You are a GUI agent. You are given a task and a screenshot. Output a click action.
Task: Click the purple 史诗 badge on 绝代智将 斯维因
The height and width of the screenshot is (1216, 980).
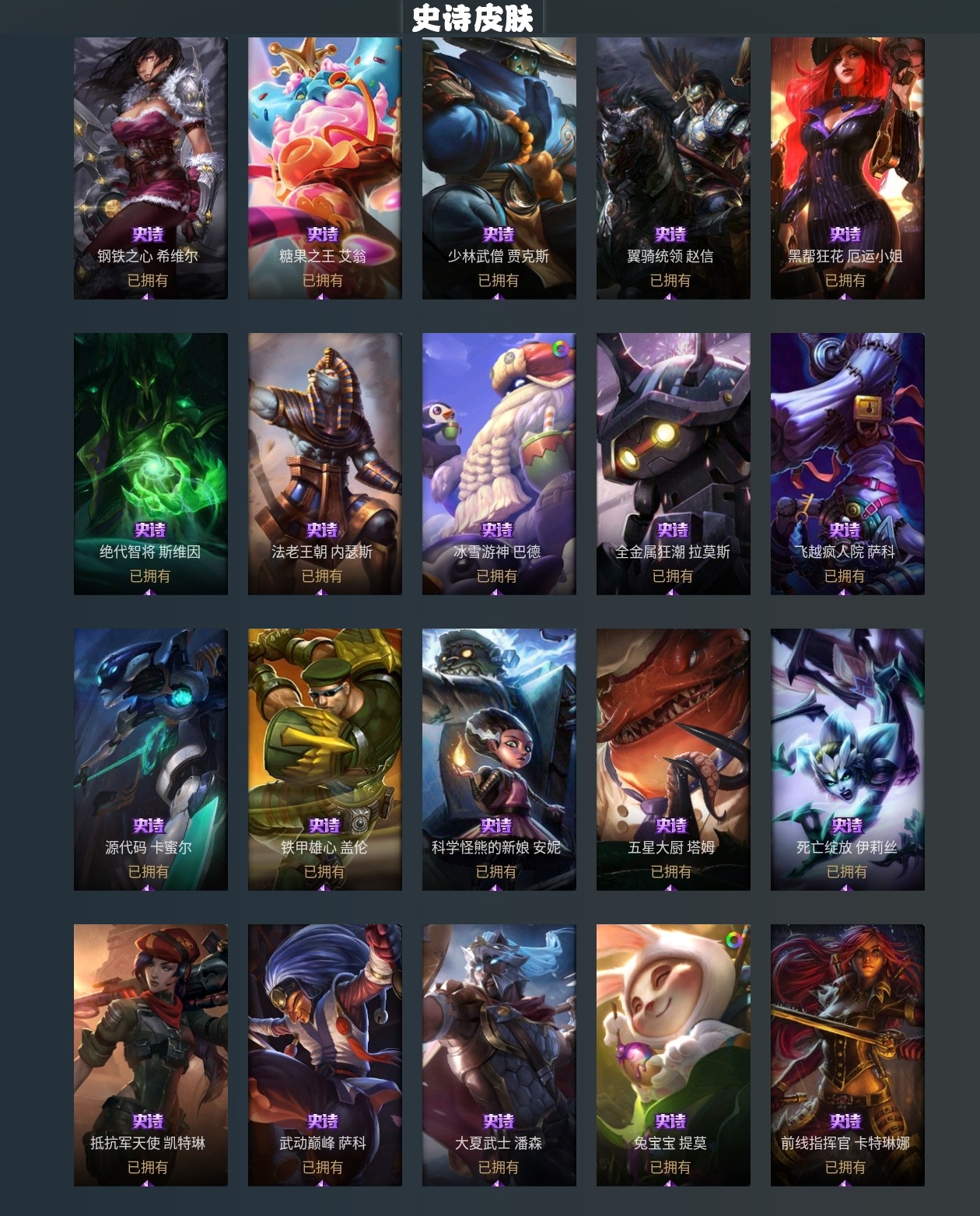pyautogui.click(x=150, y=530)
